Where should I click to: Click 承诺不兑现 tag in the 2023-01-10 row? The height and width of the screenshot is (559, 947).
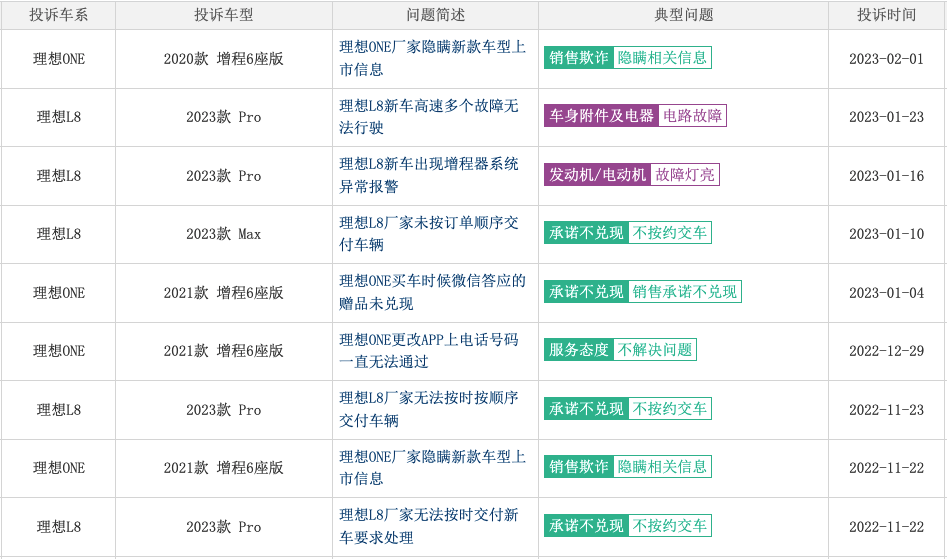[586, 232]
